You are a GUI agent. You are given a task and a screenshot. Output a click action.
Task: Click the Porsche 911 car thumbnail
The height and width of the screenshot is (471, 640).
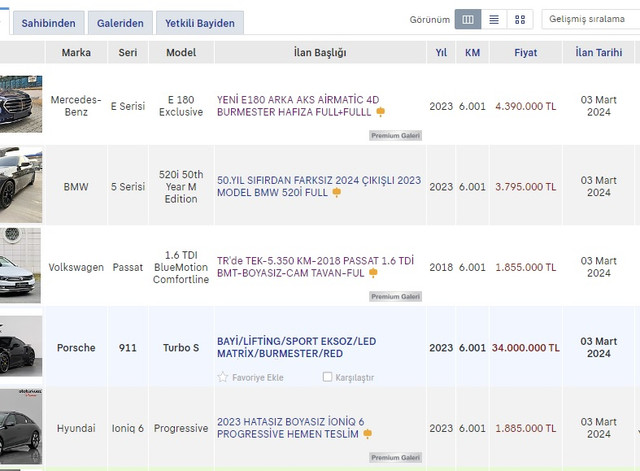click(x=21, y=346)
